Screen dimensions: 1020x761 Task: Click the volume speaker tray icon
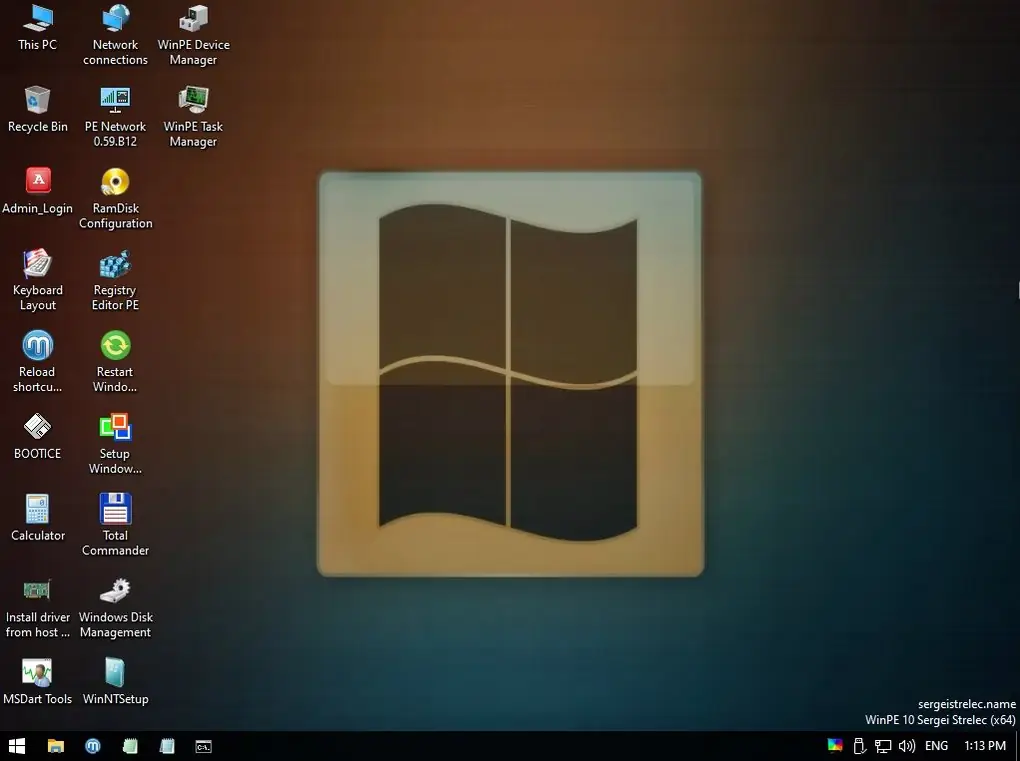coord(907,746)
